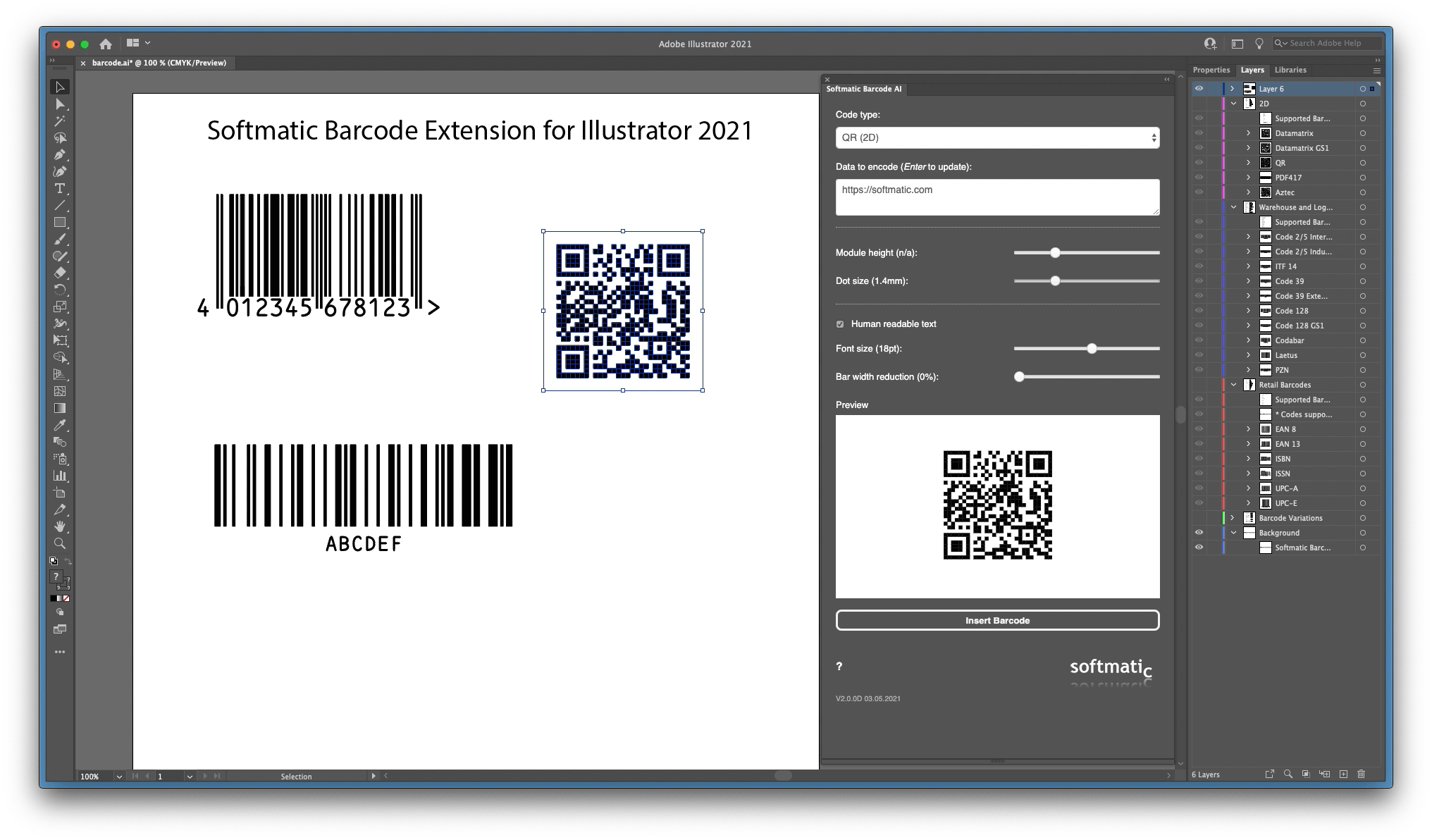
Task: Choose the Hand tool
Action: click(60, 526)
